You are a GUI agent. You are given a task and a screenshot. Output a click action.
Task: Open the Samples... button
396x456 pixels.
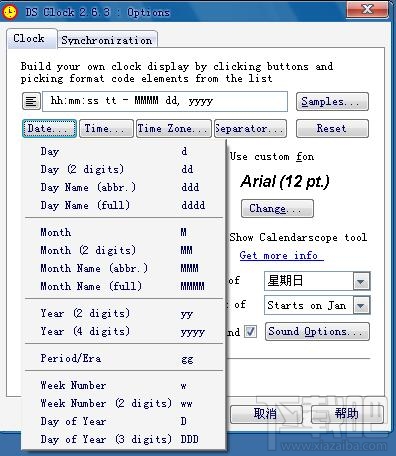[332, 101]
